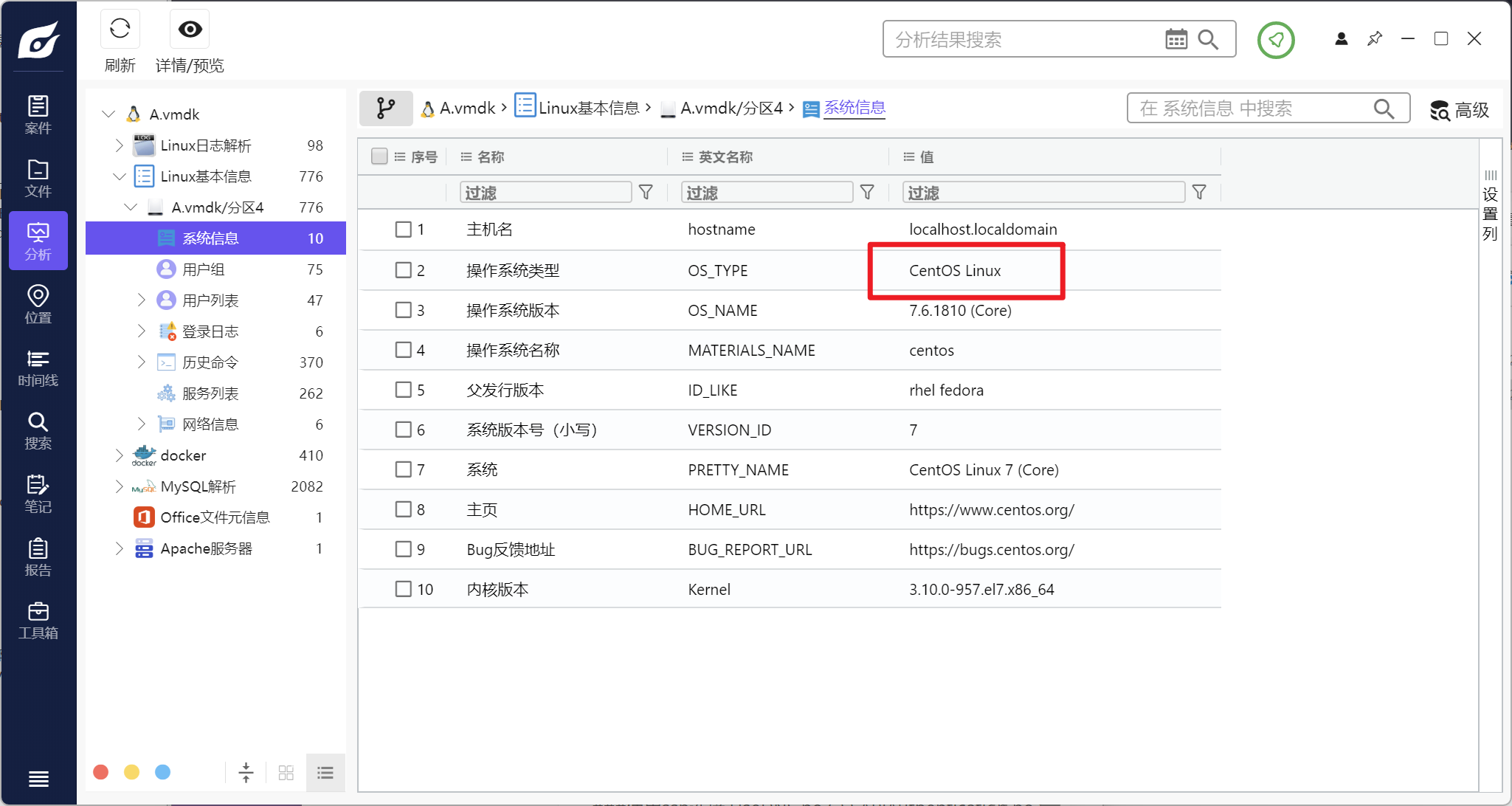1512x806 pixels.
Task: Check the checkbox for row 7 系统
Action: point(403,469)
